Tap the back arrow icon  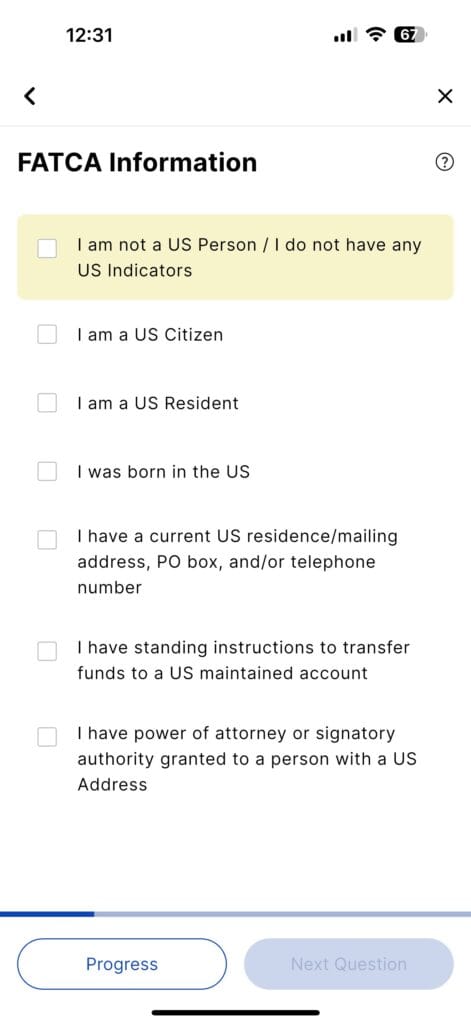[x=29, y=96]
